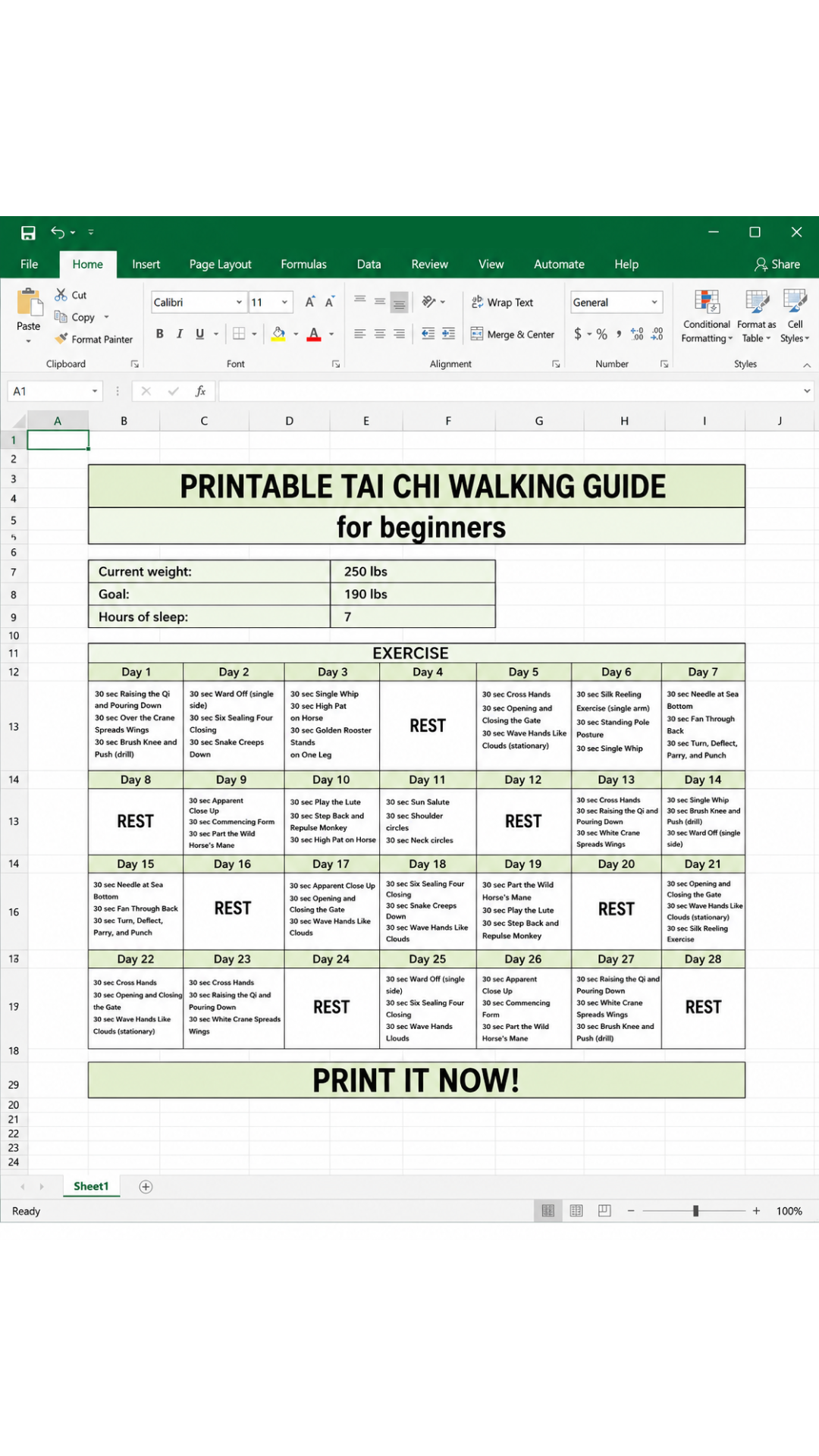Open the font size 11 dropdown
This screenshot has width=819, height=1456.
pyautogui.click(x=285, y=302)
